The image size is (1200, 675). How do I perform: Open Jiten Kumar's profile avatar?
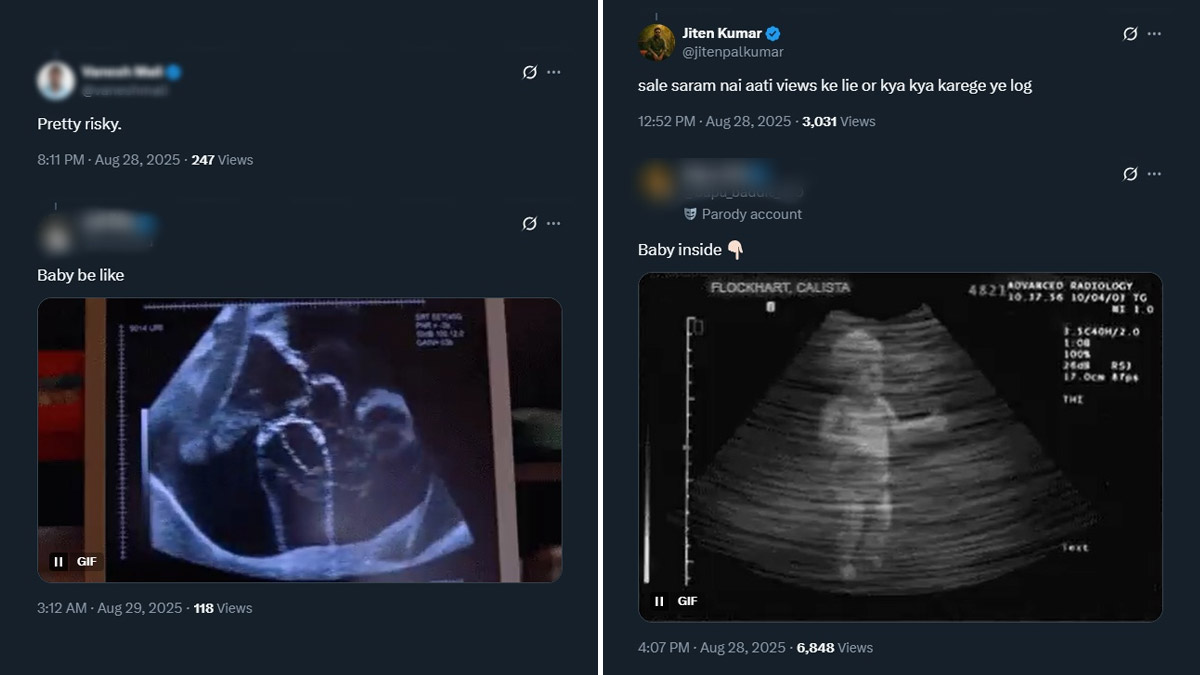point(656,42)
